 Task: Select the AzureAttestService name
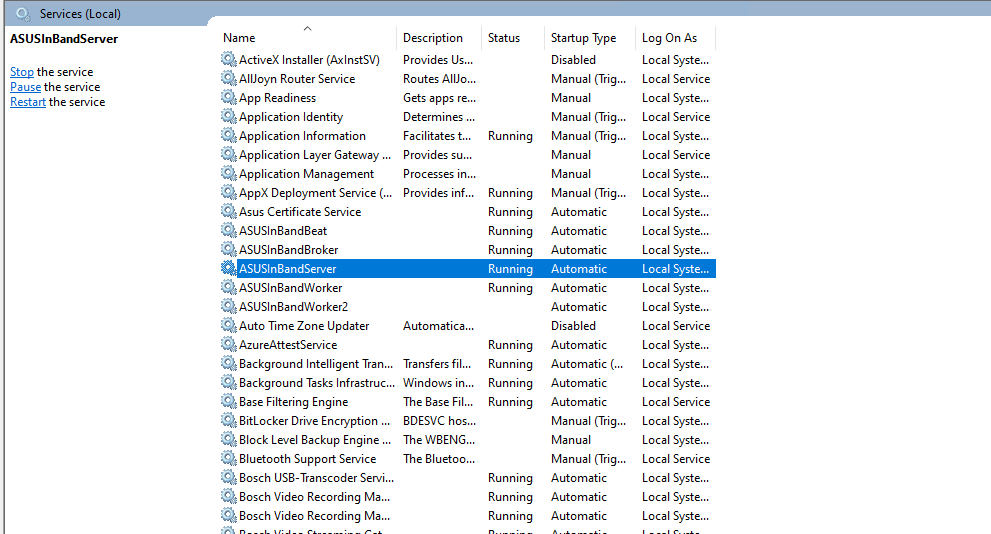tap(288, 345)
